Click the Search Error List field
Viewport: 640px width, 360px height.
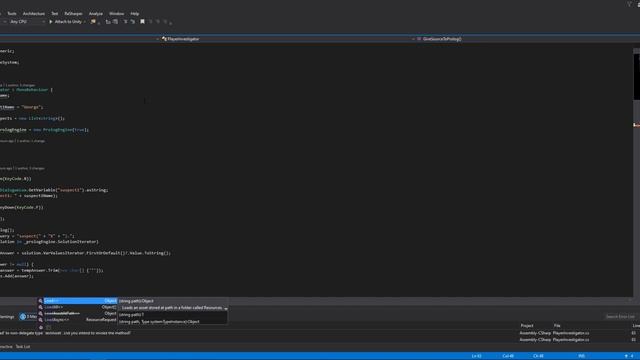(x=620, y=317)
